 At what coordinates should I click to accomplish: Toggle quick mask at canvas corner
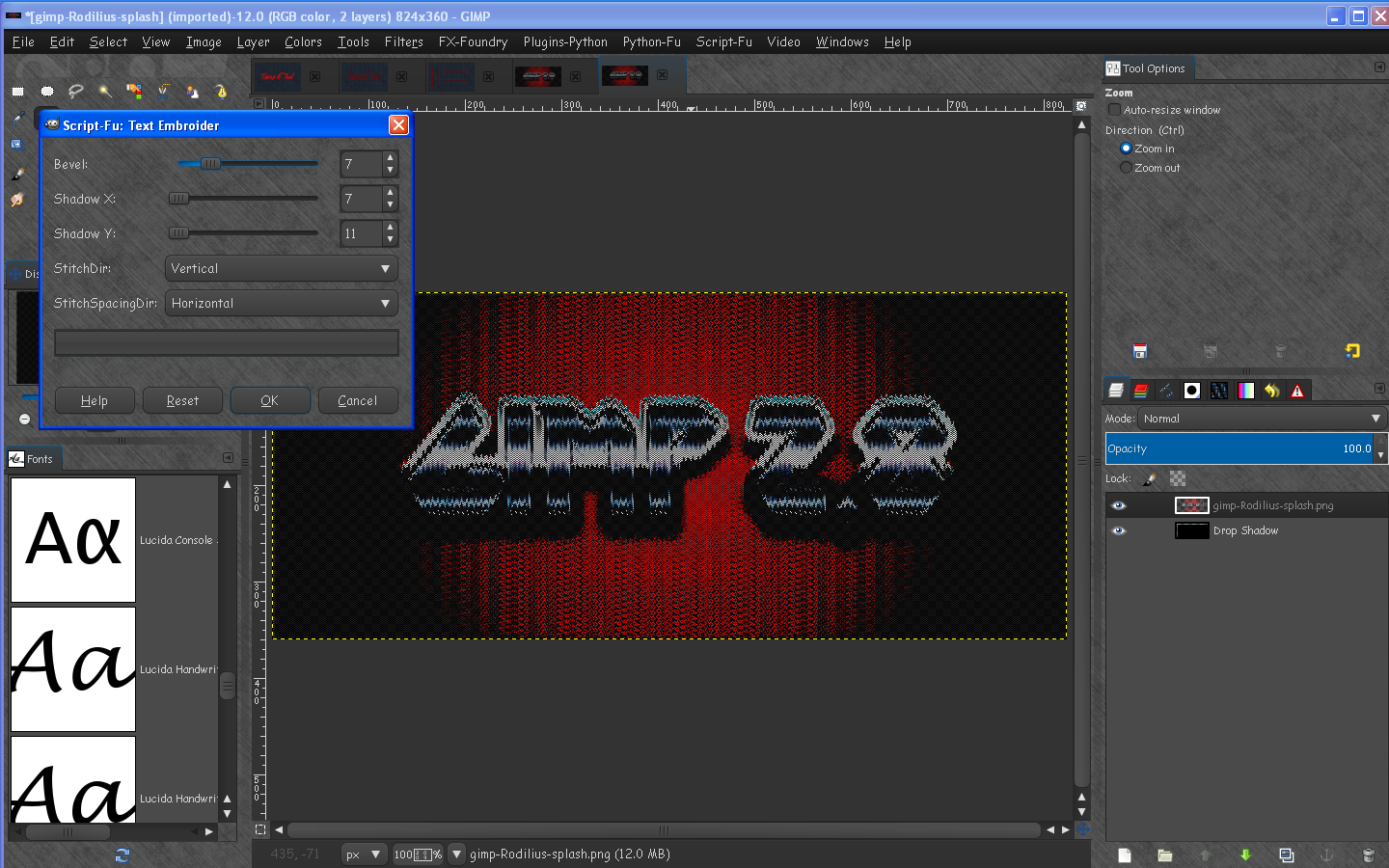[260, 829]
